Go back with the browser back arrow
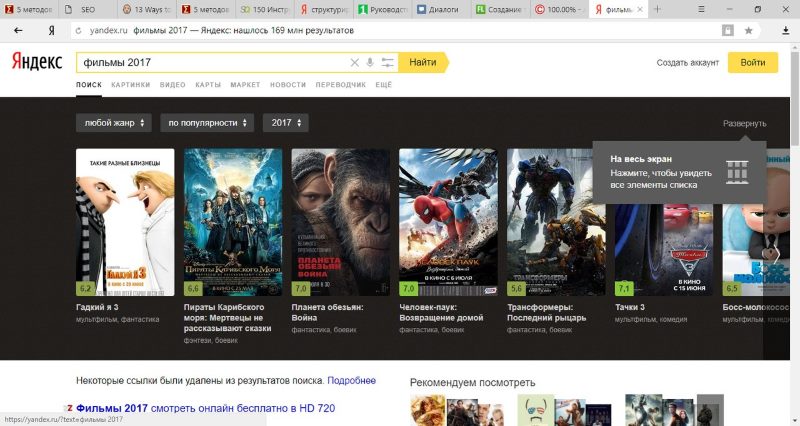The height and width of the screenshot is (426, 800). (x=18, y=31)
